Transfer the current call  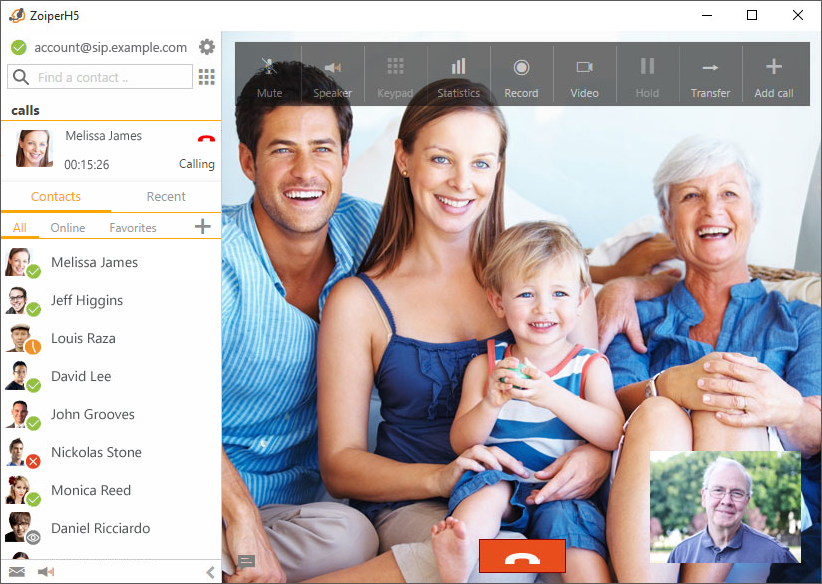pyautogui.click(x=710, y=76)
